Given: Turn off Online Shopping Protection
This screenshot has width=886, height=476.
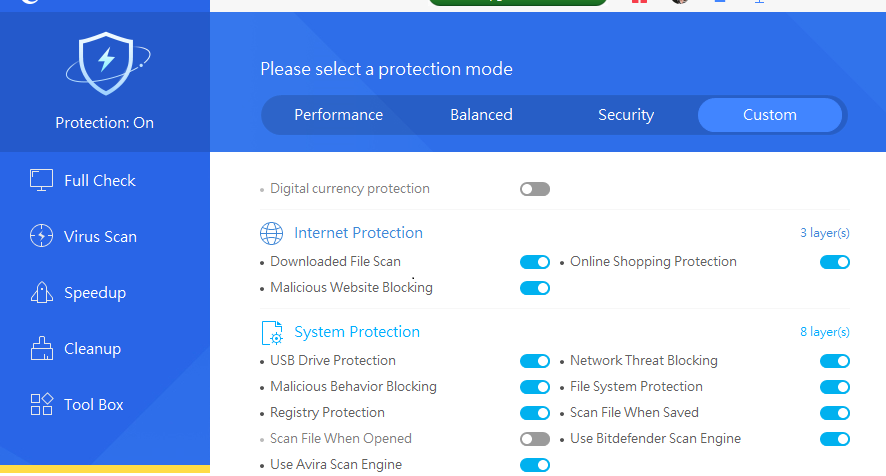Looking at the screenshot, I should [x=835, y=262].
